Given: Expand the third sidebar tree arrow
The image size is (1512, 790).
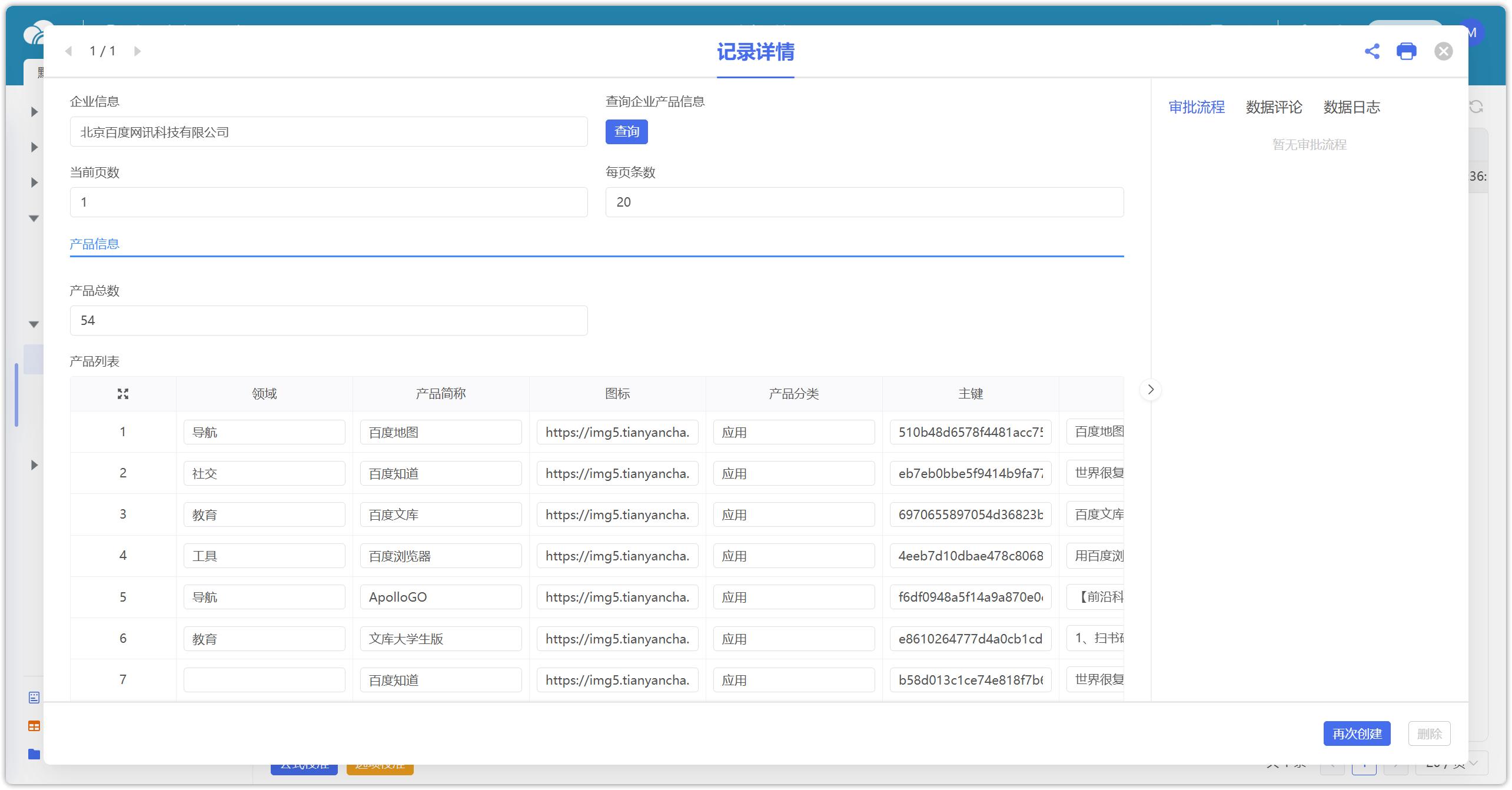Looking at the screenshot, I should (x=34, y=182).
